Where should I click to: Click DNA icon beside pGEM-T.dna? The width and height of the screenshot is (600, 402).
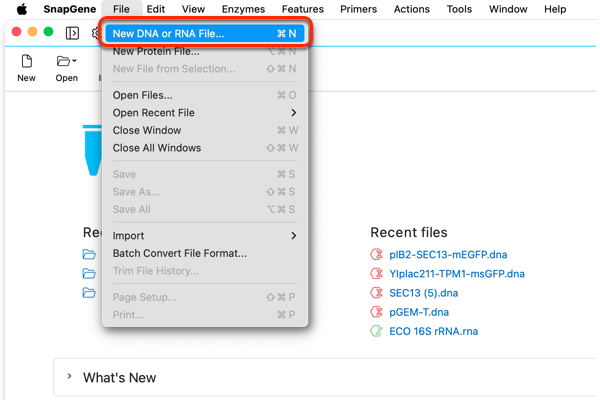click(x=377, y=312)
